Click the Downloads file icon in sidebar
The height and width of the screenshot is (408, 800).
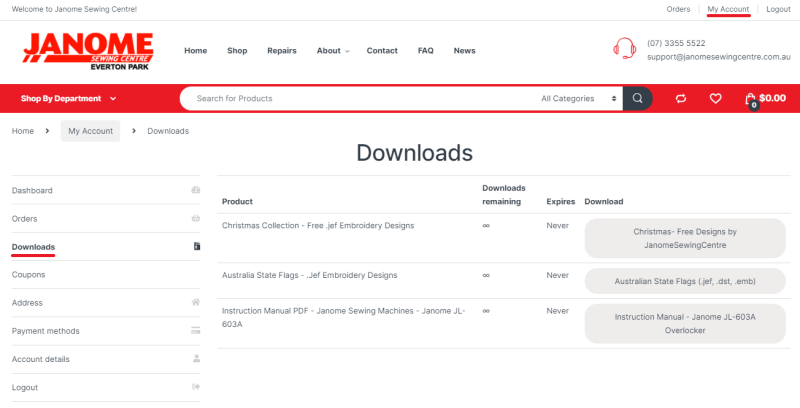[x=196, y=246]
